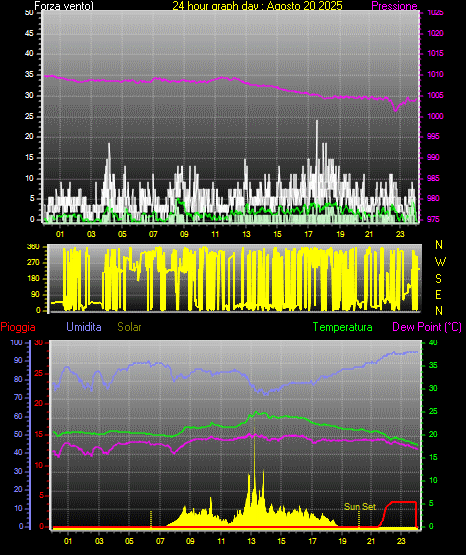This screenshot has width=466, height=555.
Task: Select the Dew Point (°C) legend label
Action: coord(427,327)
